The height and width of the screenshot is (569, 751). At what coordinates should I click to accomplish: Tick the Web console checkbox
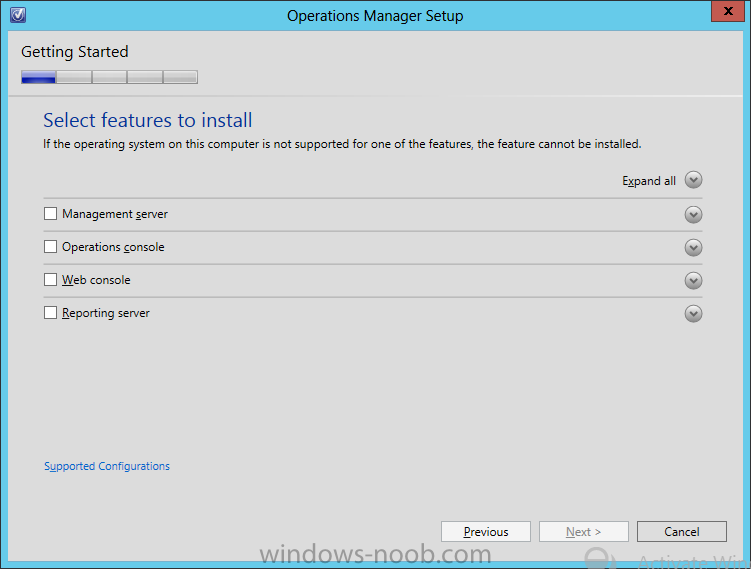coord(50,280)
